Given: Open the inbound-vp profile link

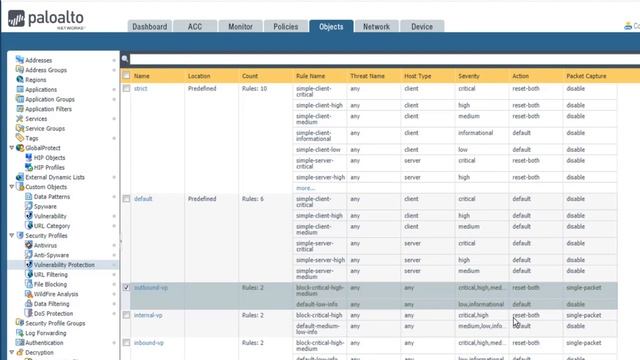Looking at the screenshot, I should (x=149, y=342).
